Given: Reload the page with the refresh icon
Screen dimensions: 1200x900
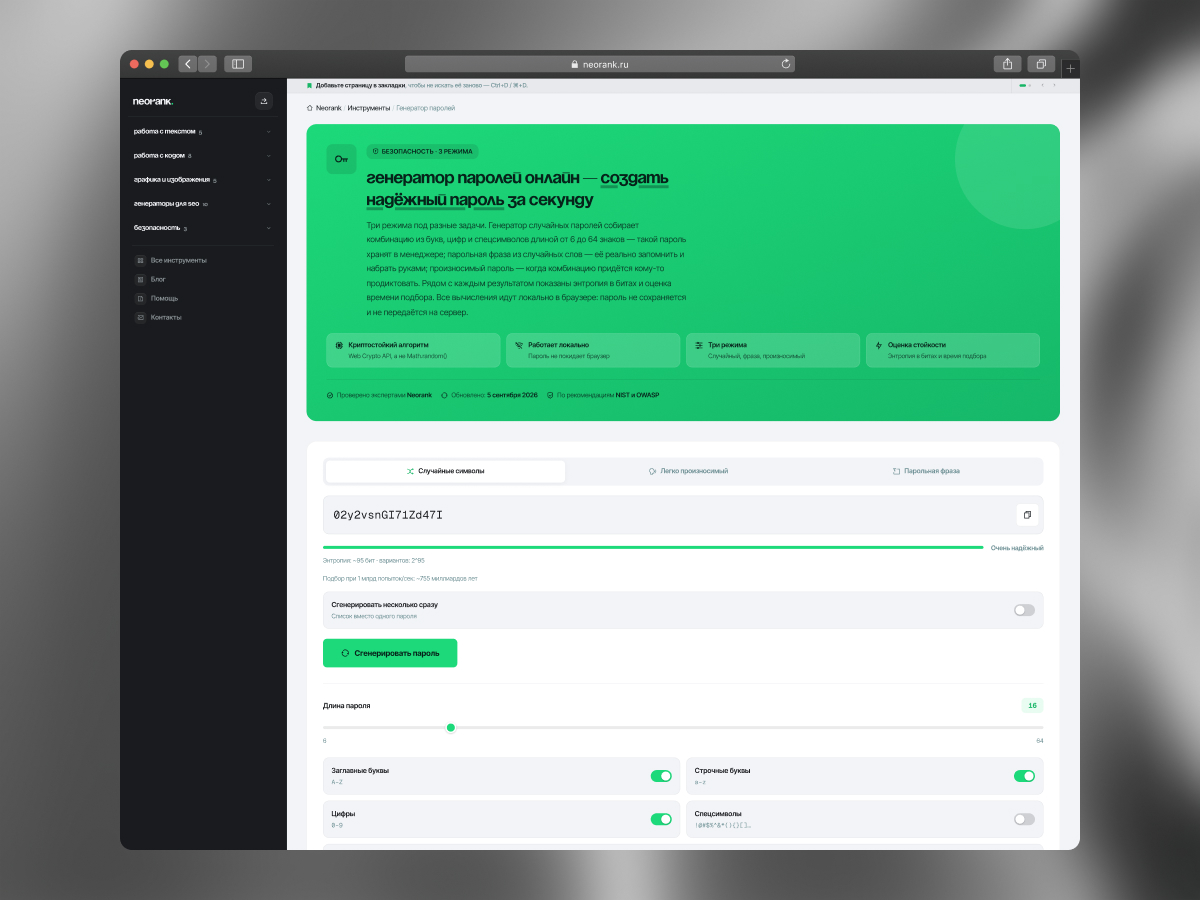Looking at the screenshot, I should point(787,64).
